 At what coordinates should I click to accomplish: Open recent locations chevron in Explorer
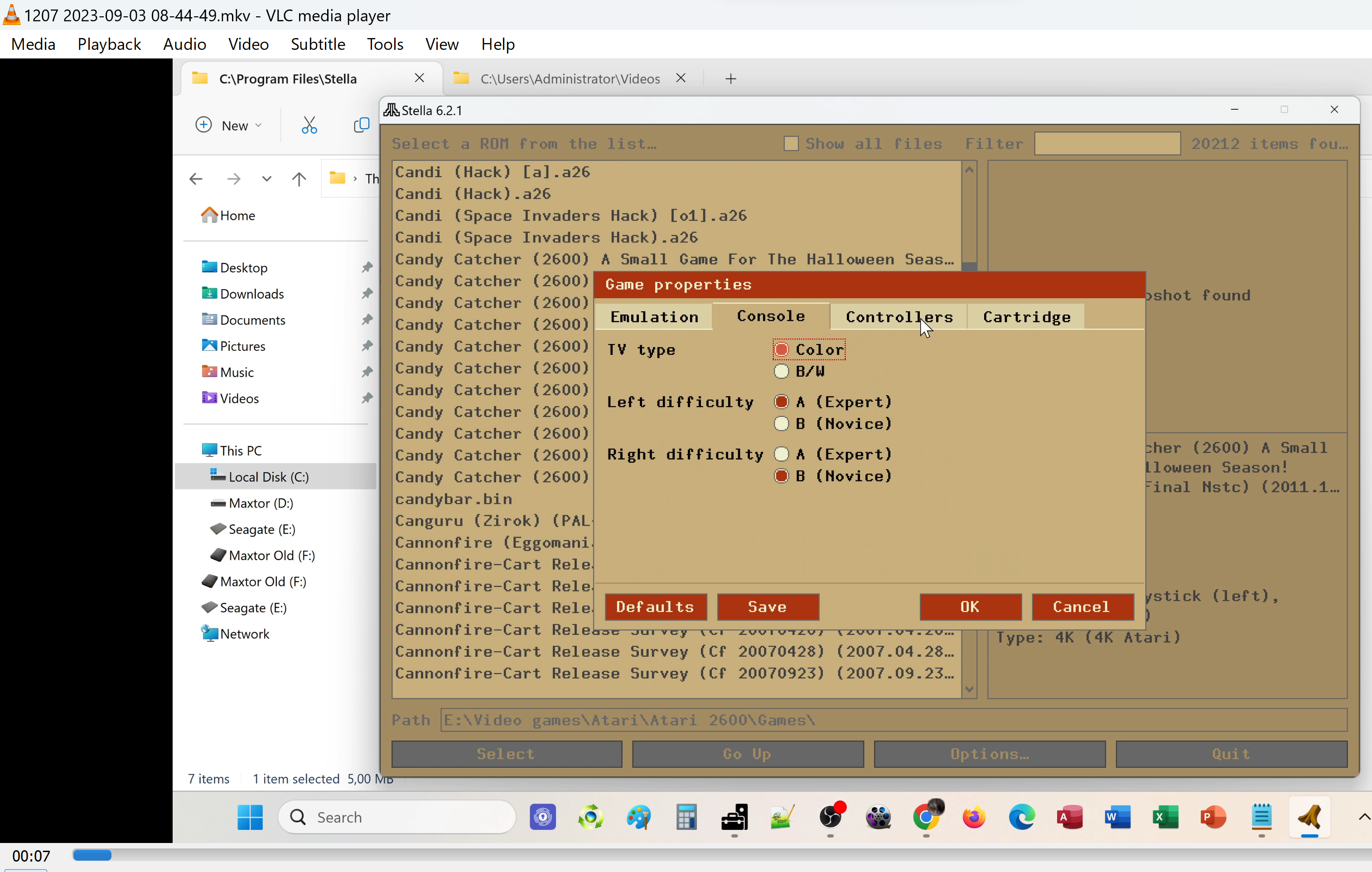click(x=266, y=179)
